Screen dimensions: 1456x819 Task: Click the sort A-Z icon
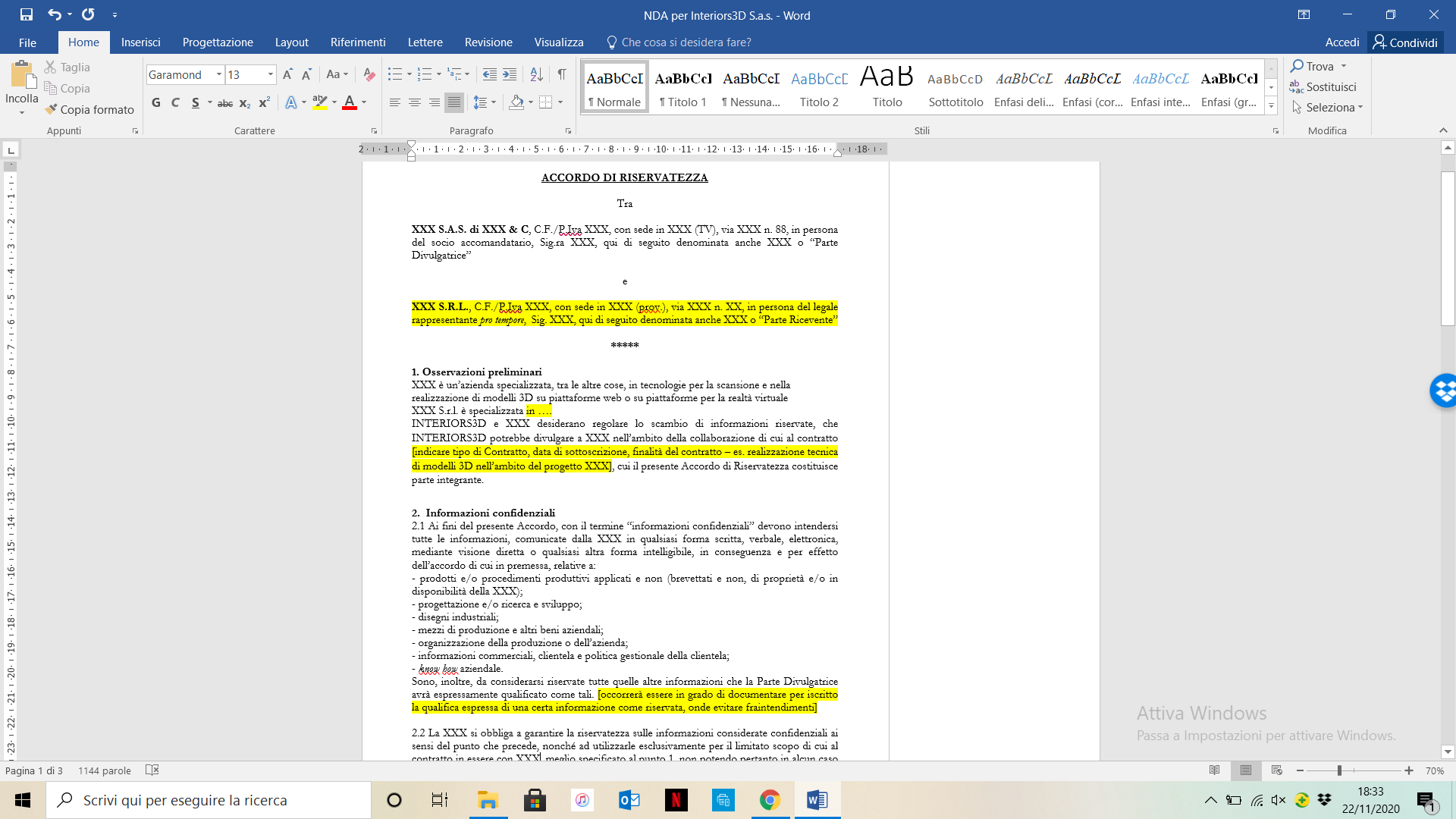[536, 74]
